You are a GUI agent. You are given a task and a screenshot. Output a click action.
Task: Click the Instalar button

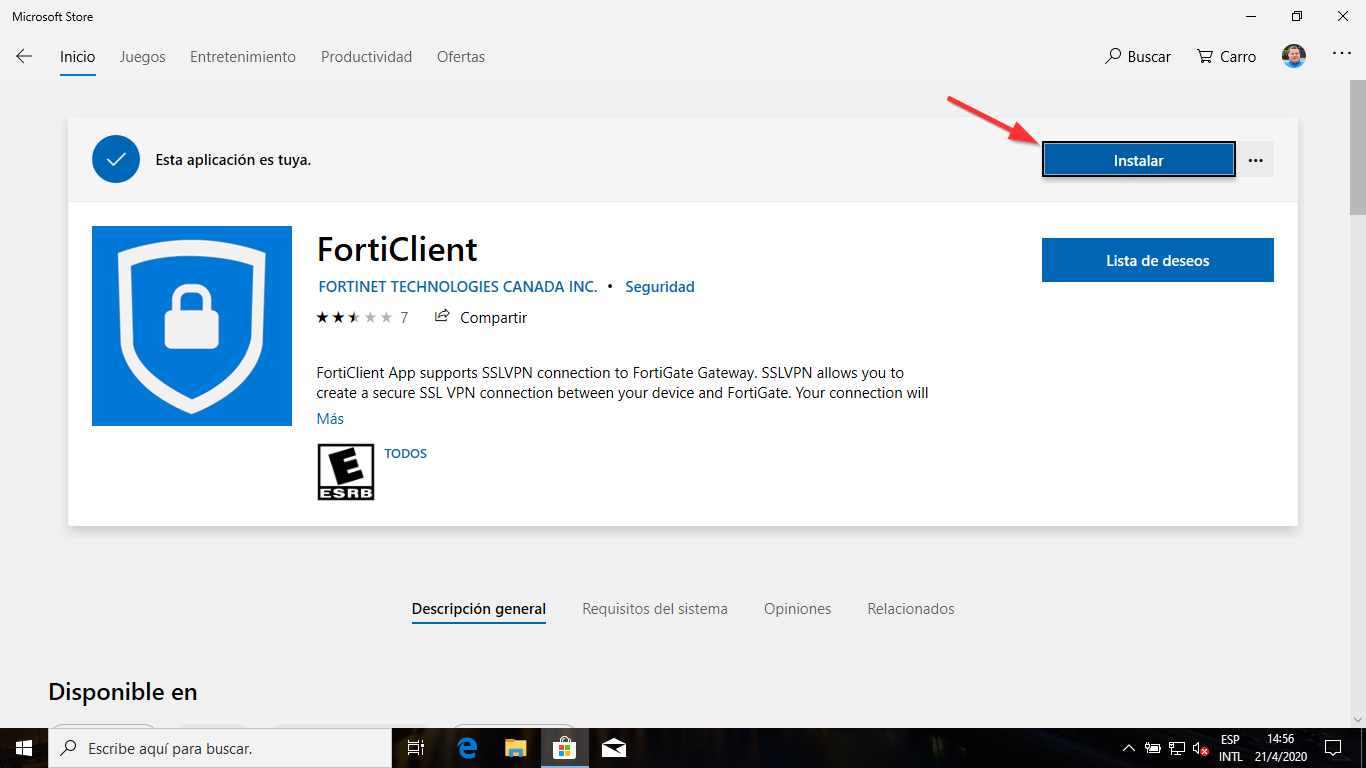pos(1138,158)
